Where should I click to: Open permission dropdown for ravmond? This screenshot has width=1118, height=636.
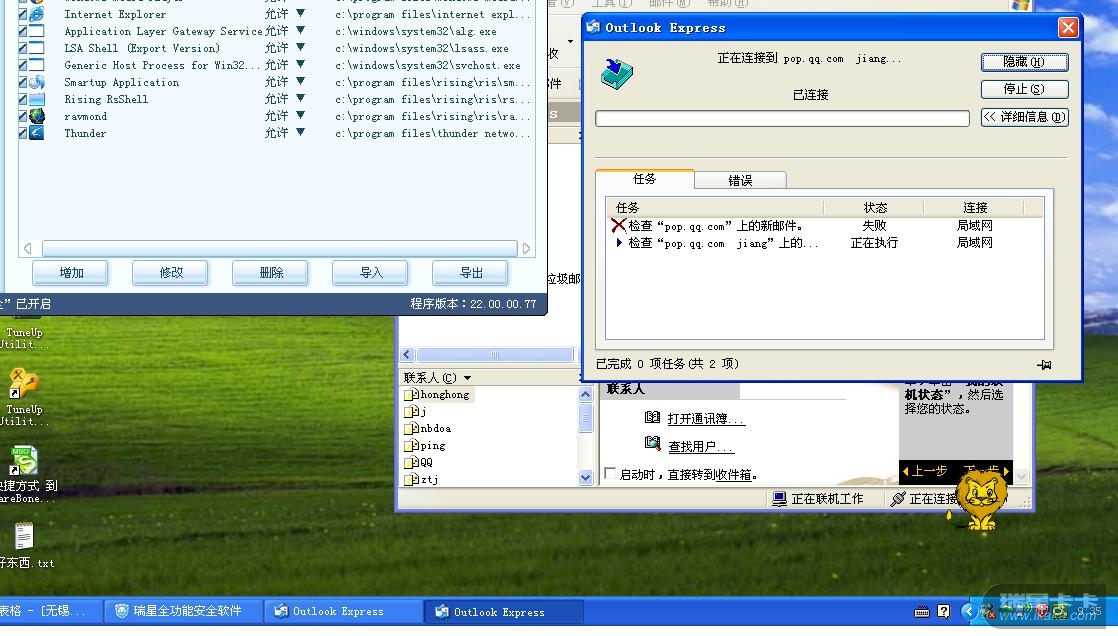click(300, 116)
